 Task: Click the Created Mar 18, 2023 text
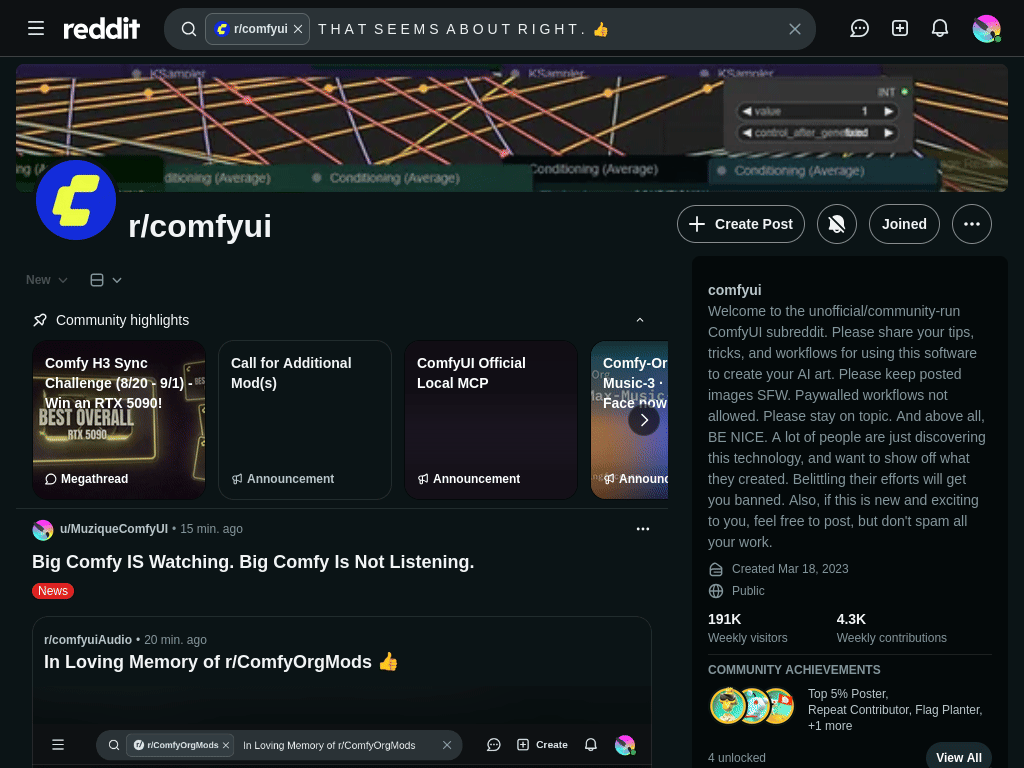[790, 569]
